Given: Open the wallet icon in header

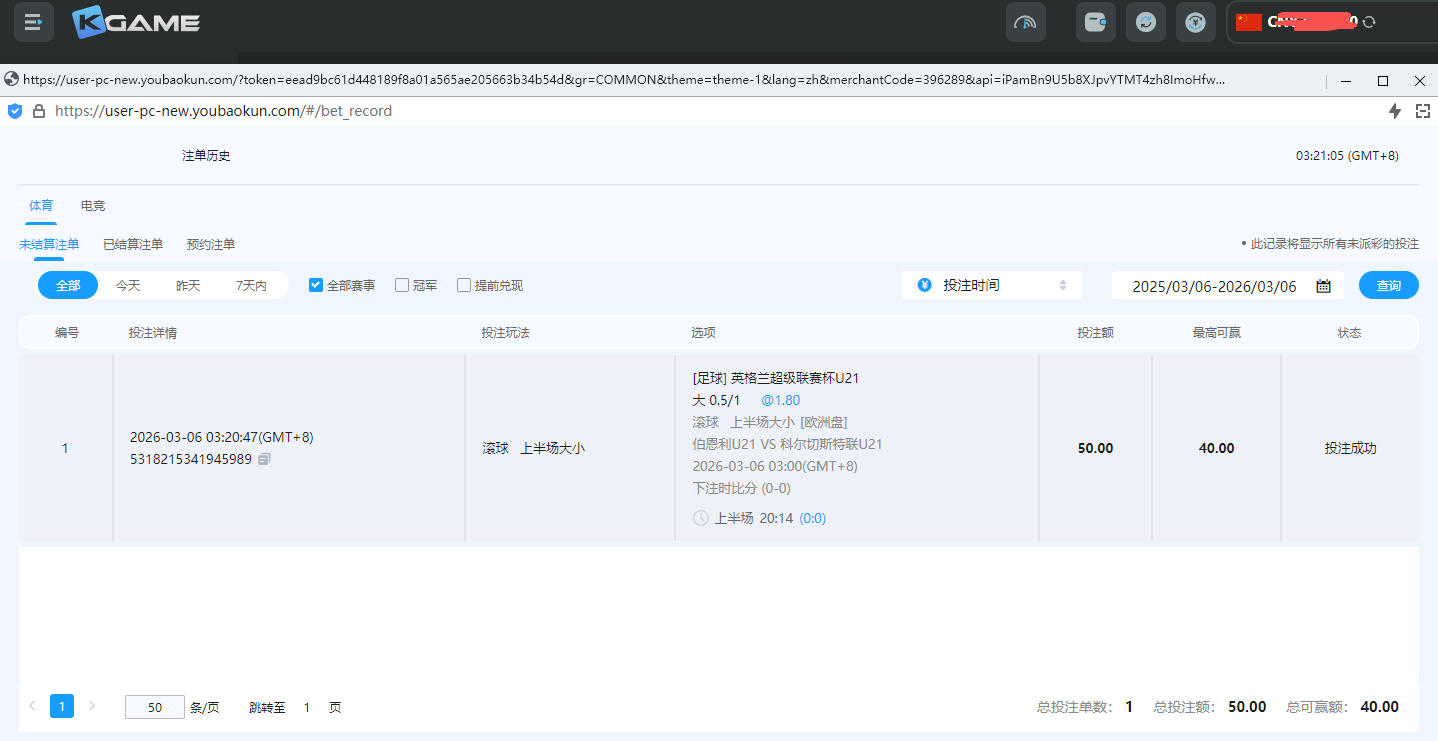Looking at the screenshot, I should tap(1095, 22).
